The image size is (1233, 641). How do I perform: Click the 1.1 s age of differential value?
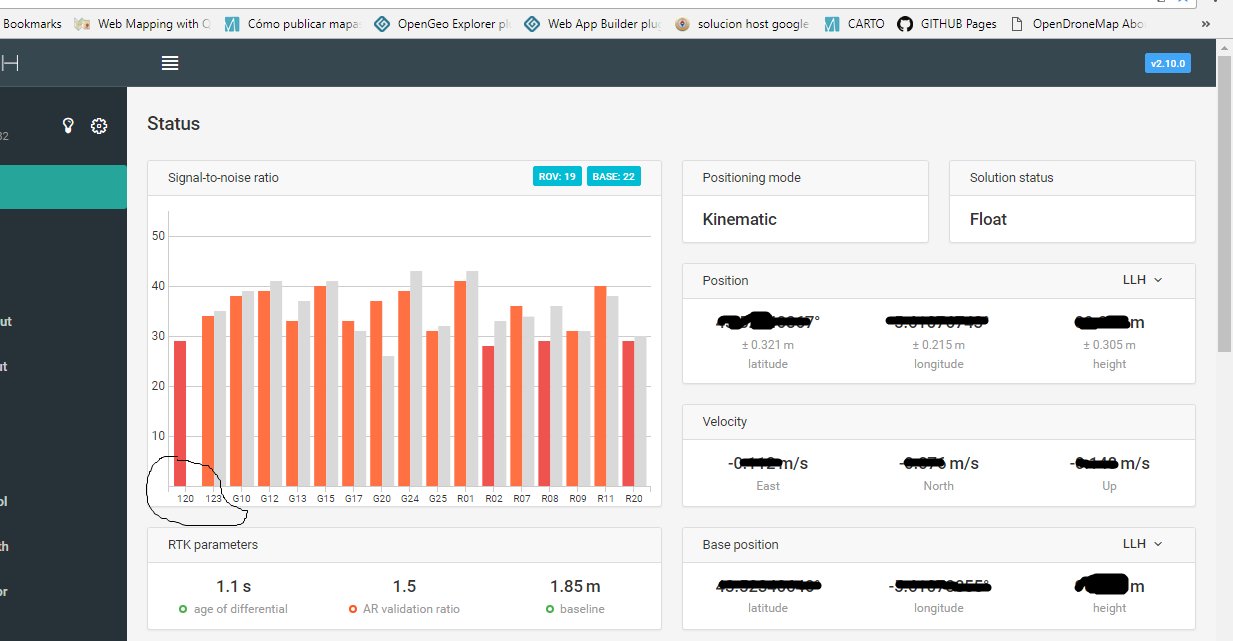(234, 586)
